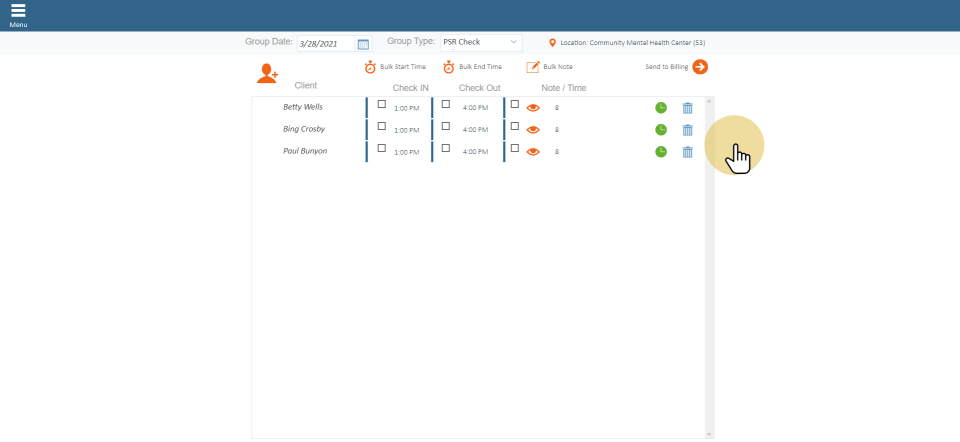Click the location pin for Community Mental Health Center
The height and width of the screenshot is (442, 960).
552,43
